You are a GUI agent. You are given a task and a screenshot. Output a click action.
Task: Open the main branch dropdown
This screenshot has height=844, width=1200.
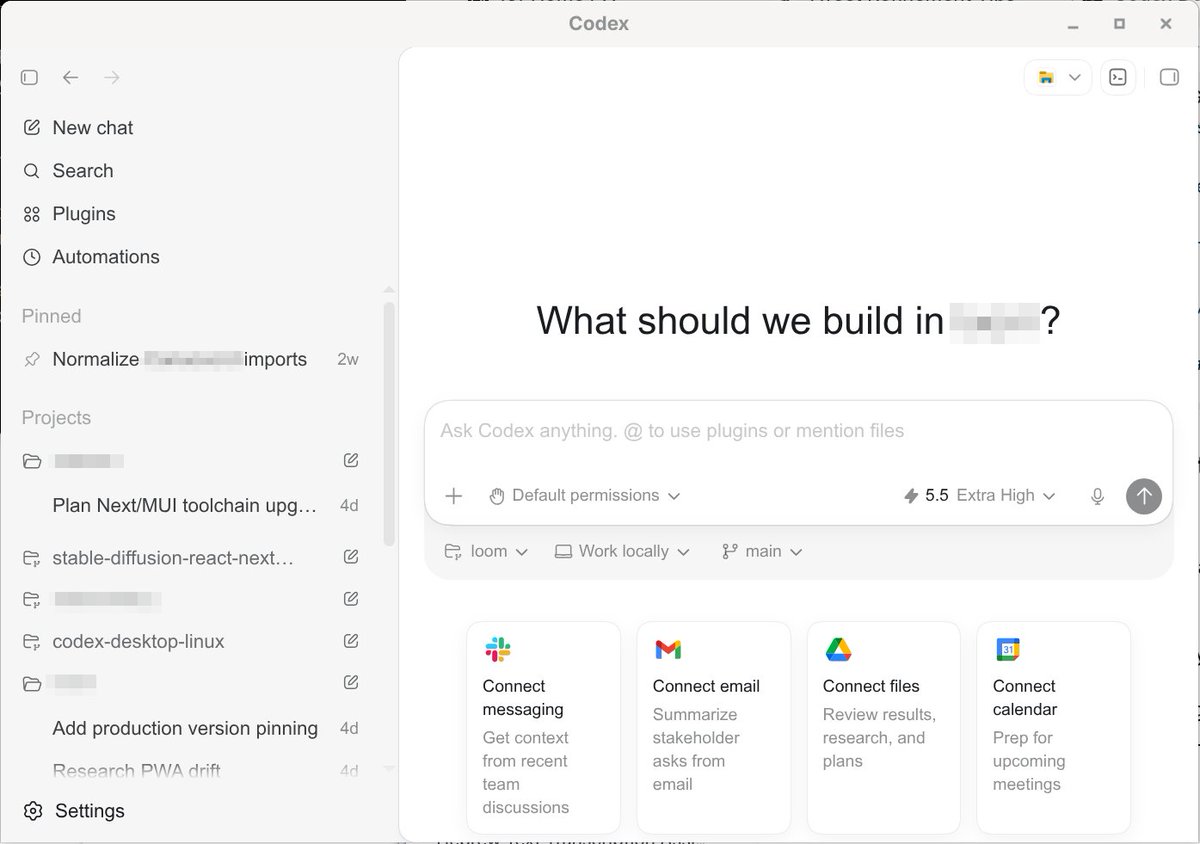point(762,551)
